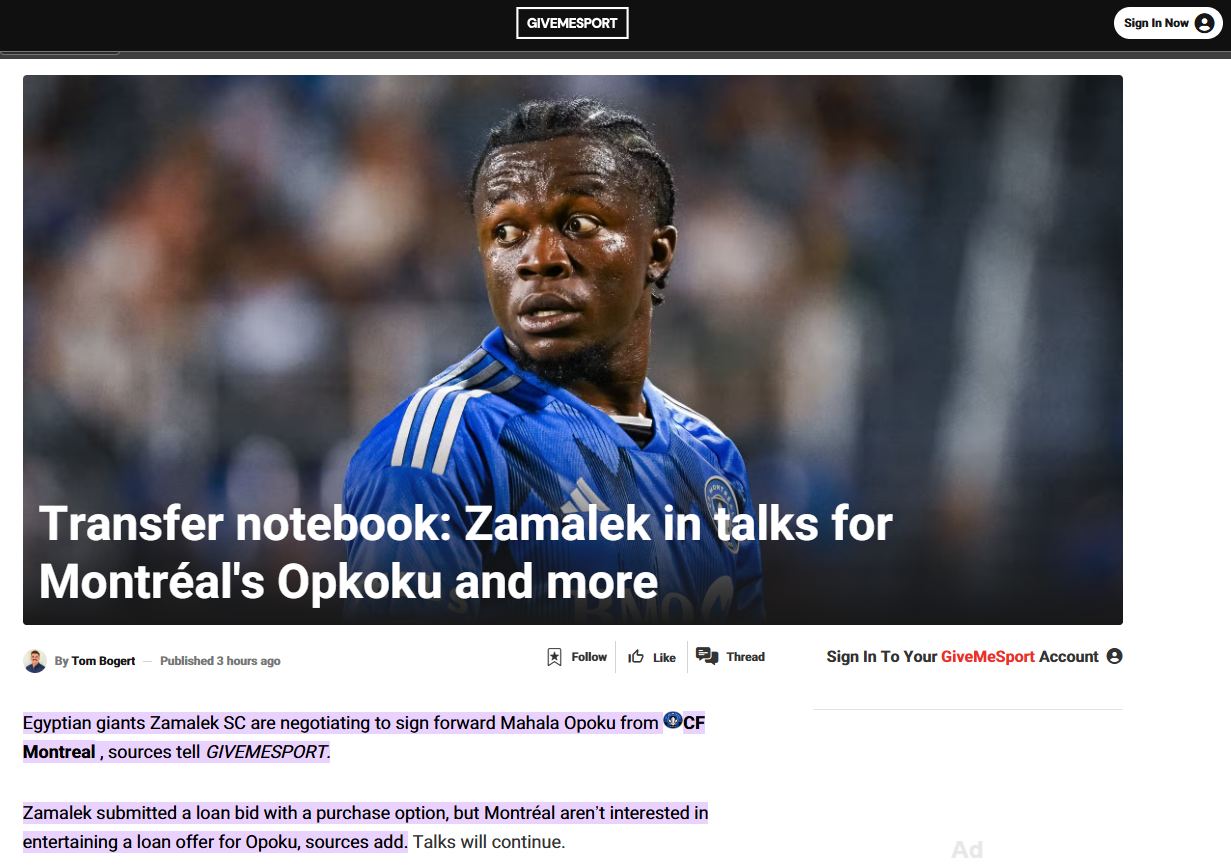Image resolution: width=1231 pixels, height=868 pixels.
Task: Click the thumbs-up Like icon
Action: (x=636, y=657)
